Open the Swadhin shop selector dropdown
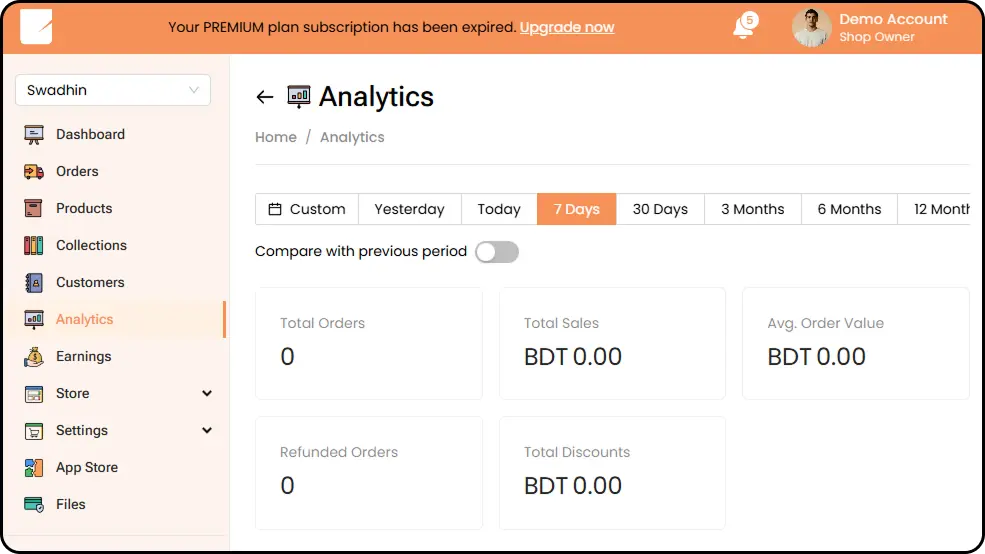The image size is (985, 554). click(113, 90)
